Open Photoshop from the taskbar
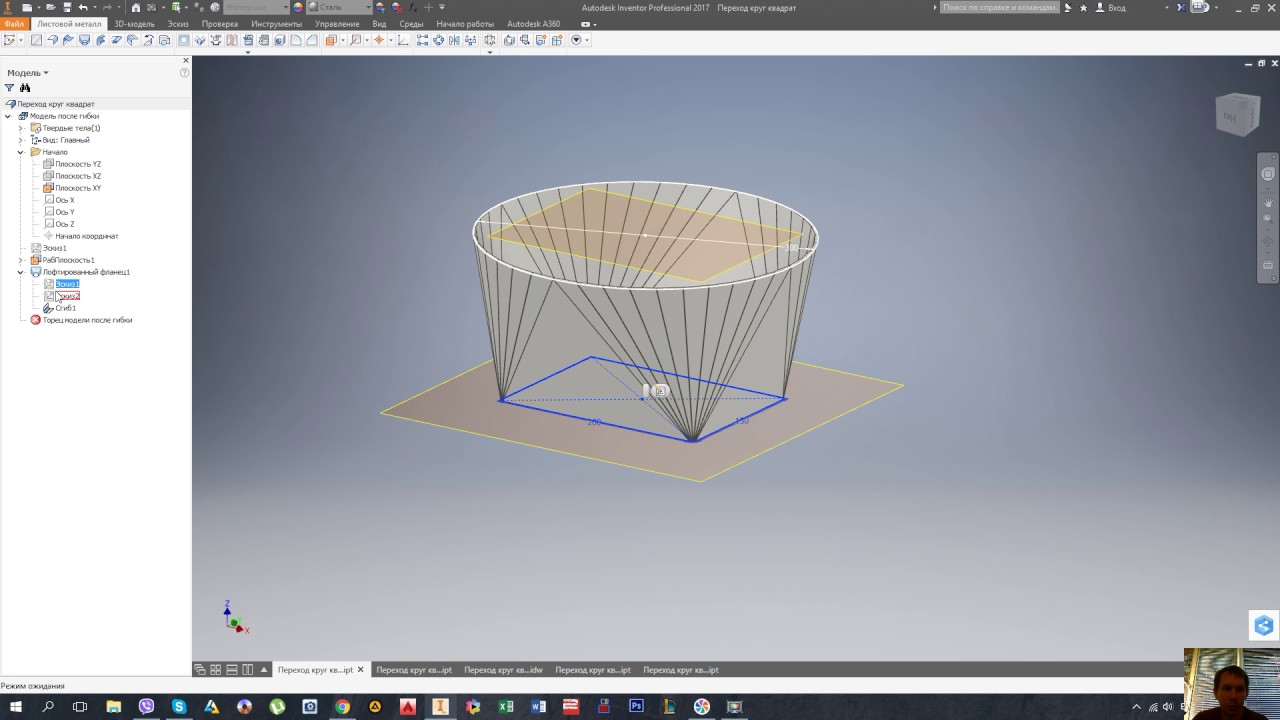The width and height of the screenshot is (1280, 720). click(636, 707)
